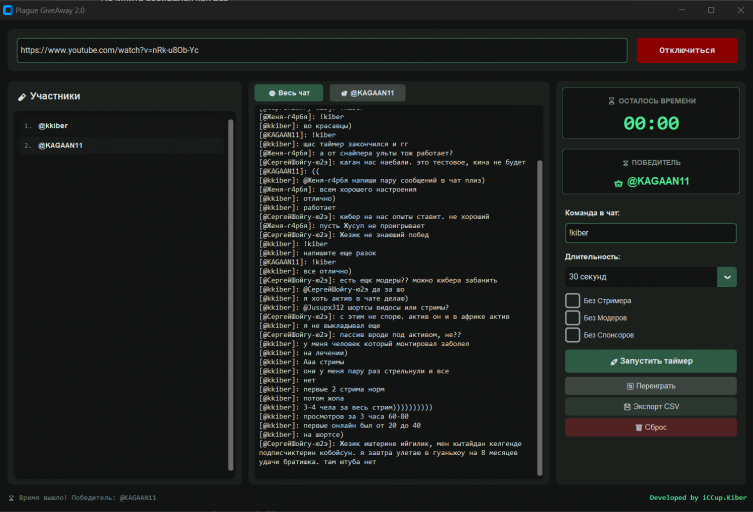Click the red Сброс button

[x=651, y=427]
